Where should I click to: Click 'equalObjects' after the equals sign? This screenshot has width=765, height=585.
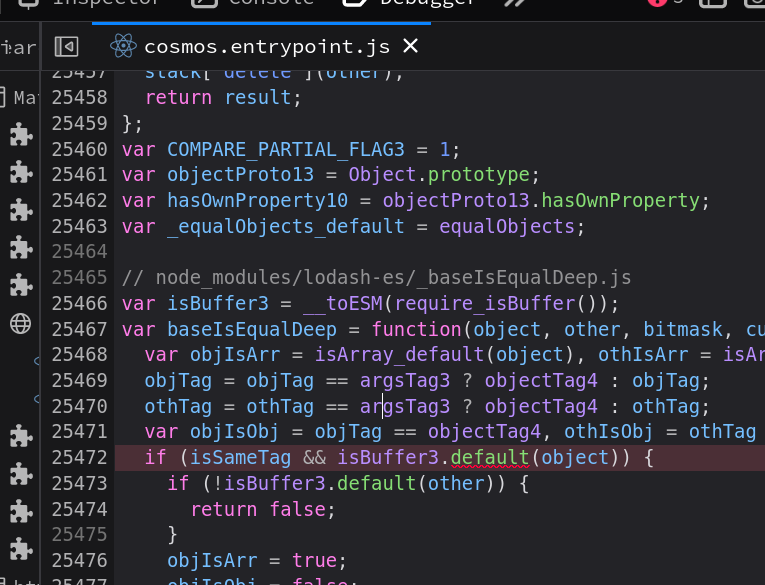click(x=507, y=226)
